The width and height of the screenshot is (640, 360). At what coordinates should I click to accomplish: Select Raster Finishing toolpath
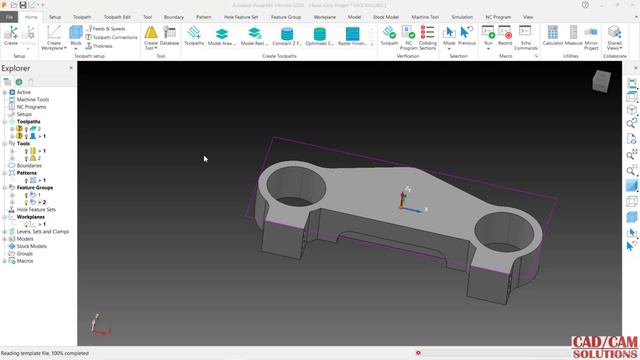[x=352, y=36]
